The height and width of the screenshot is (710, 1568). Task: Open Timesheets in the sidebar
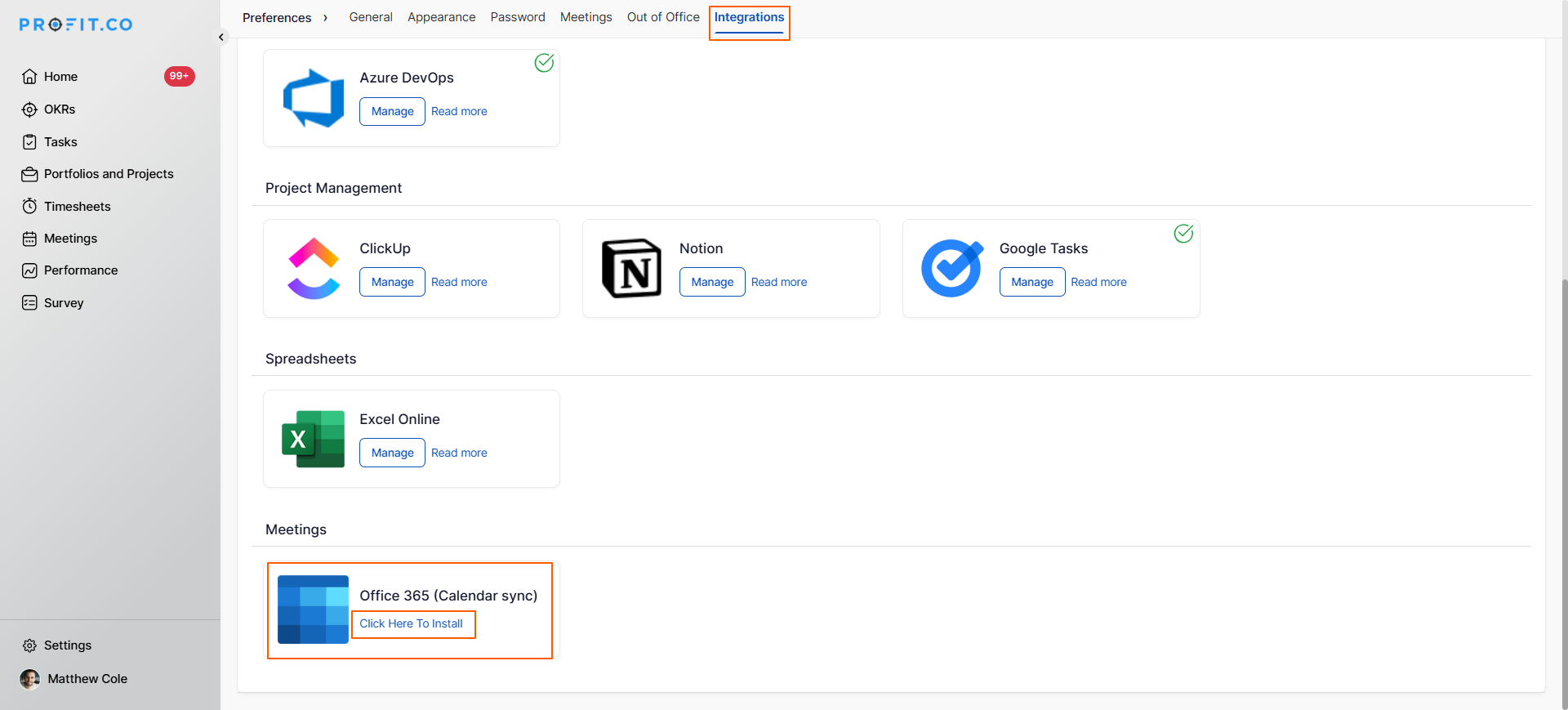[x=77, y=207]
